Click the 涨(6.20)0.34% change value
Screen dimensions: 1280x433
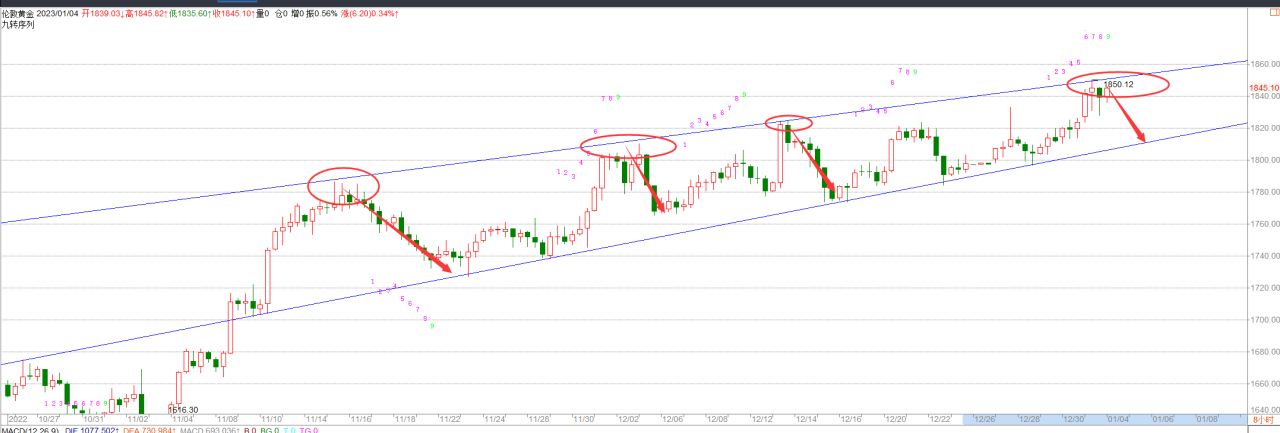(369, 14)
